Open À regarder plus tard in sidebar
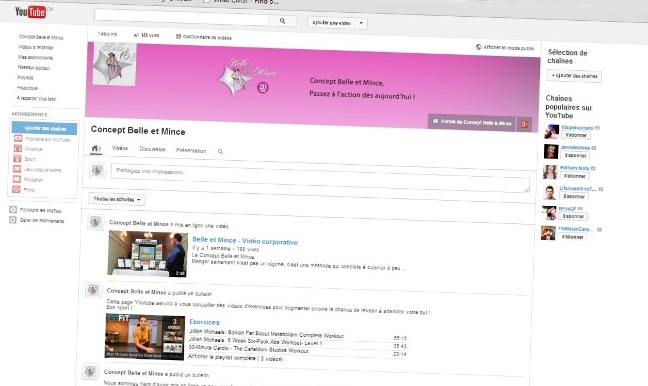This screenshot has width=648, height=386. point(36,98)
